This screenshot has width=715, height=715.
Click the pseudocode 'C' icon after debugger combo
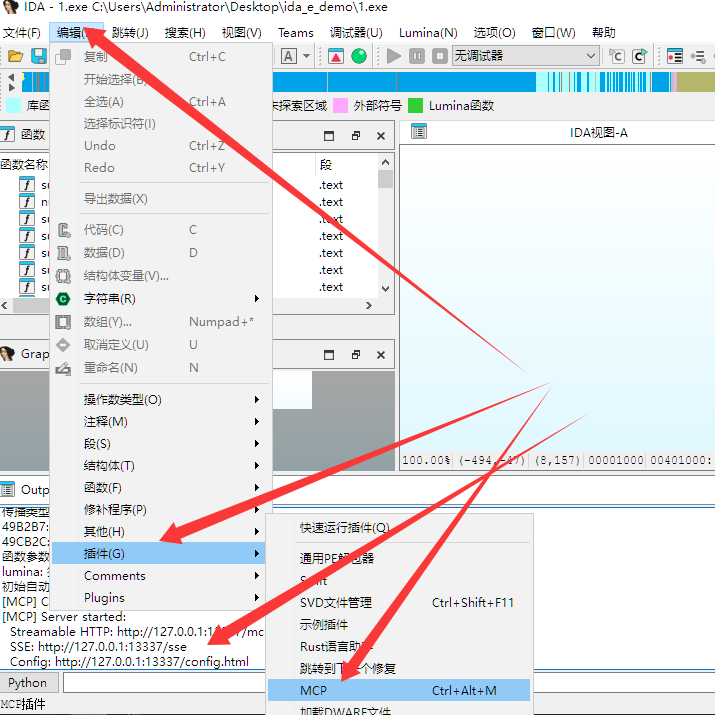tap(617, 56)
